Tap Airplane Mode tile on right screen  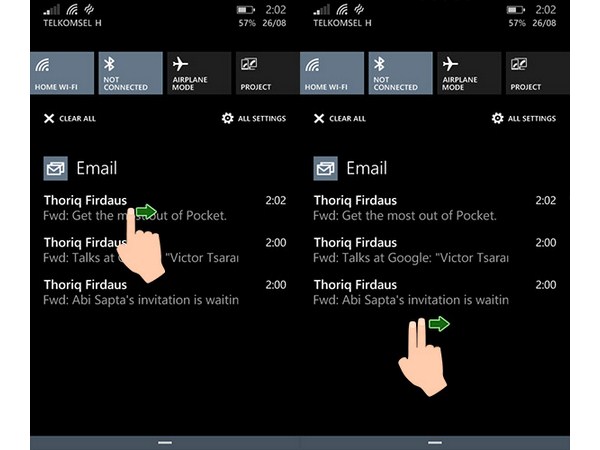(468, 73)
